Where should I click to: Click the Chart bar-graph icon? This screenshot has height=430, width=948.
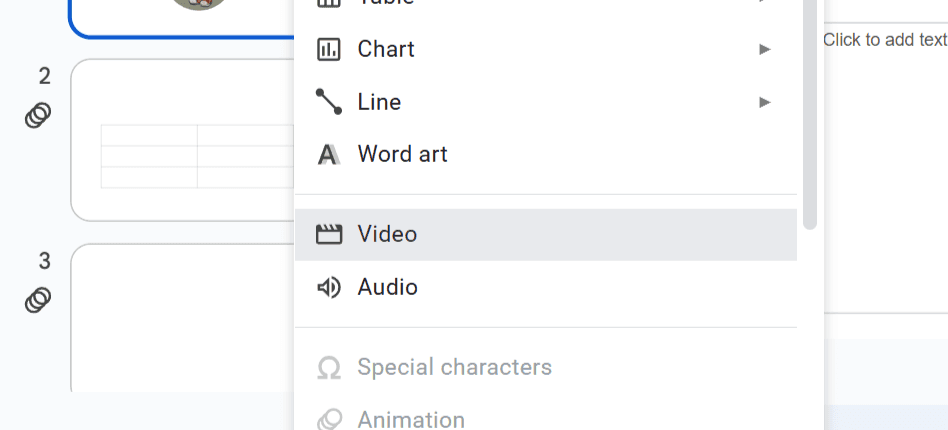[x=329, y=49]
